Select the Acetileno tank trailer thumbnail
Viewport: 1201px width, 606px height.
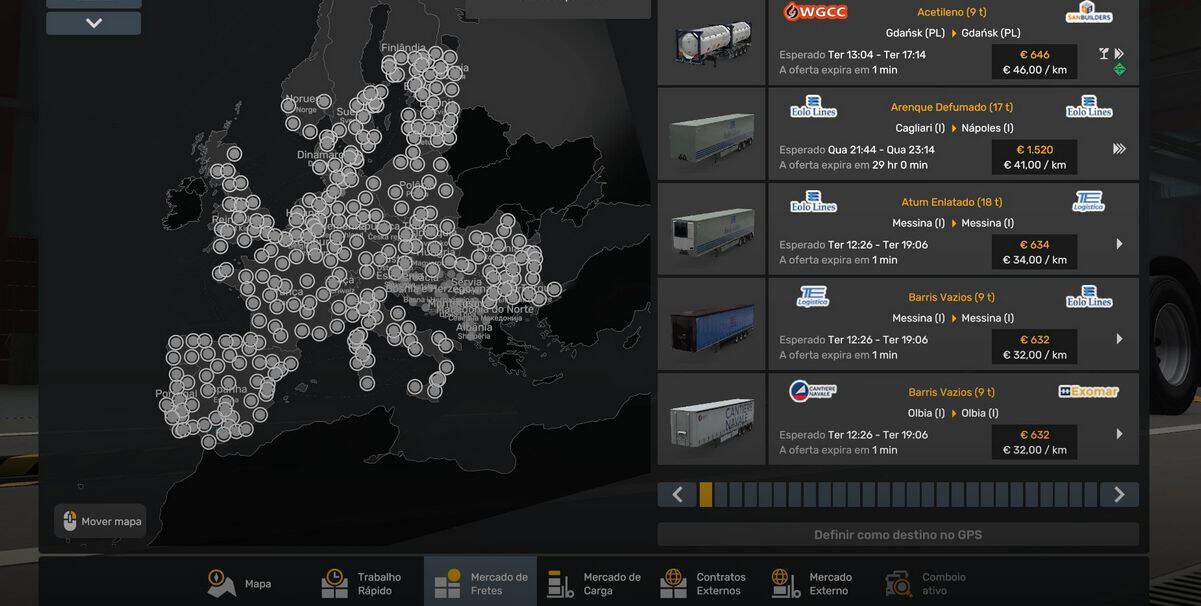pos(711,41)
